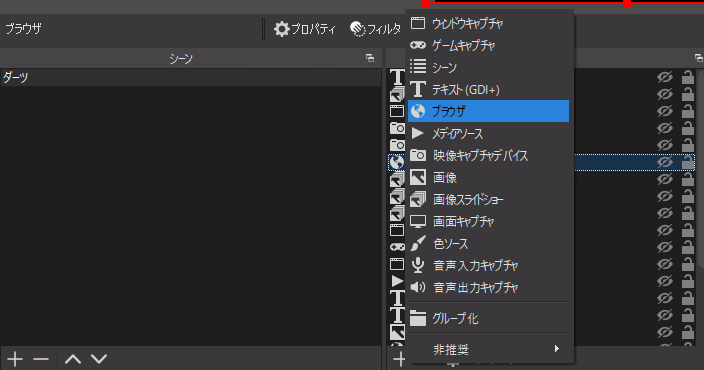Toggle visibility of the game capture source row

click(664, 247)
